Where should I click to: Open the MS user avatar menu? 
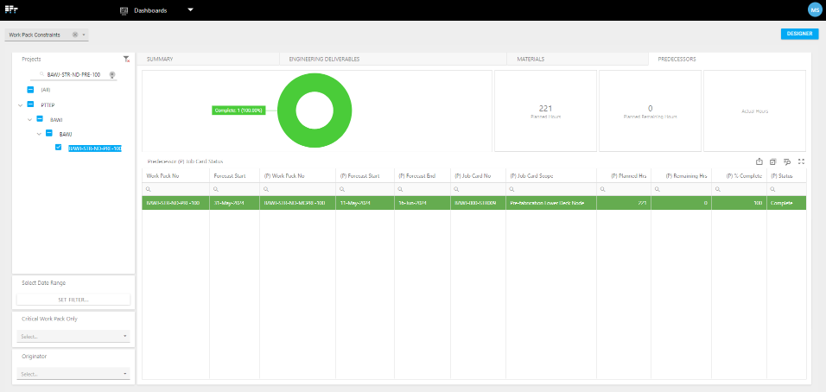pyautogui.click(x=814, y=10)
